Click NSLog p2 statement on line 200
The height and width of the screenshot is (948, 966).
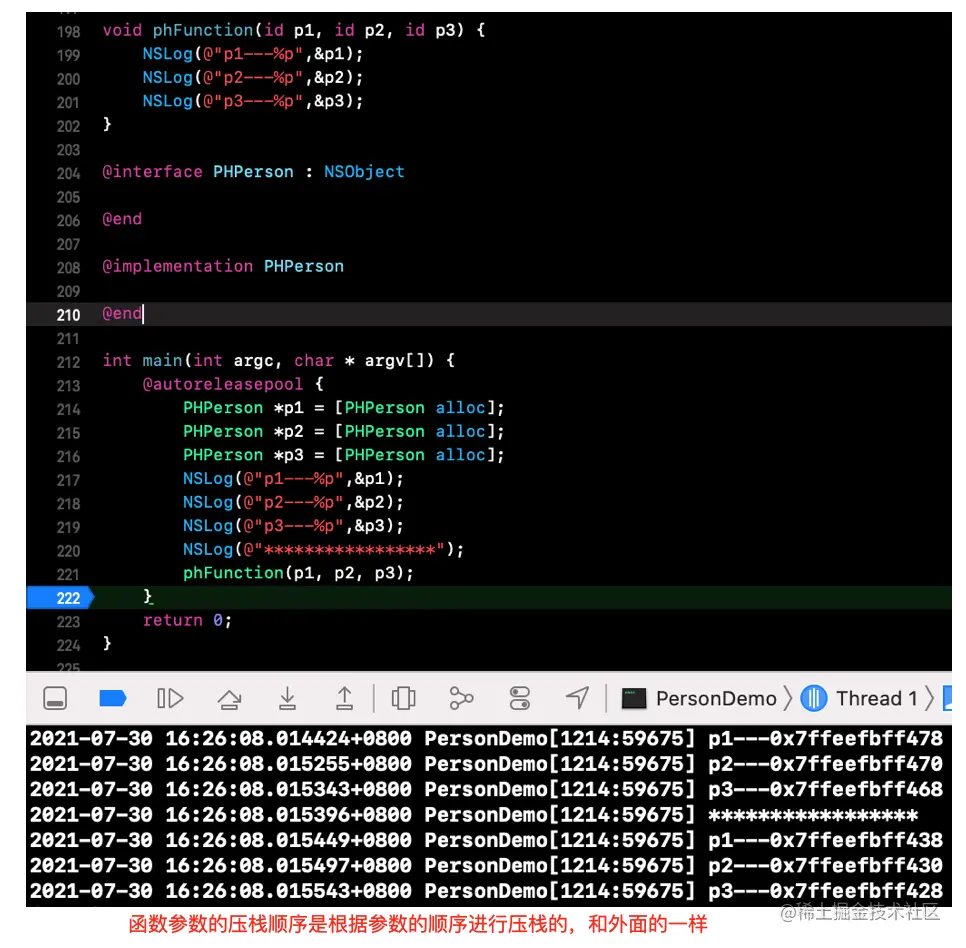point(253,78)
